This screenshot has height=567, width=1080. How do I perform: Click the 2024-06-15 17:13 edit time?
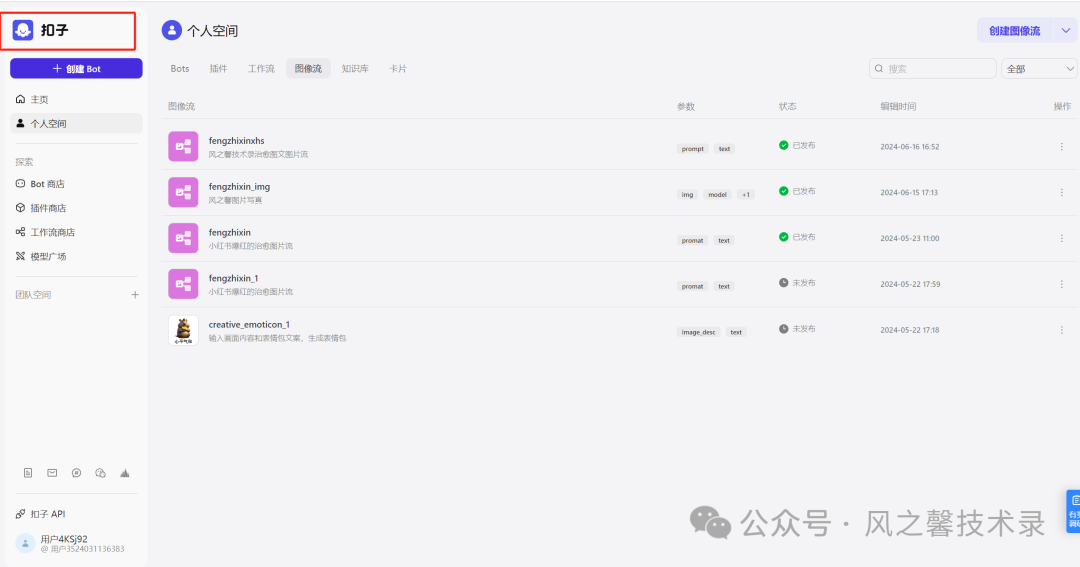click(x=909, y=192)
